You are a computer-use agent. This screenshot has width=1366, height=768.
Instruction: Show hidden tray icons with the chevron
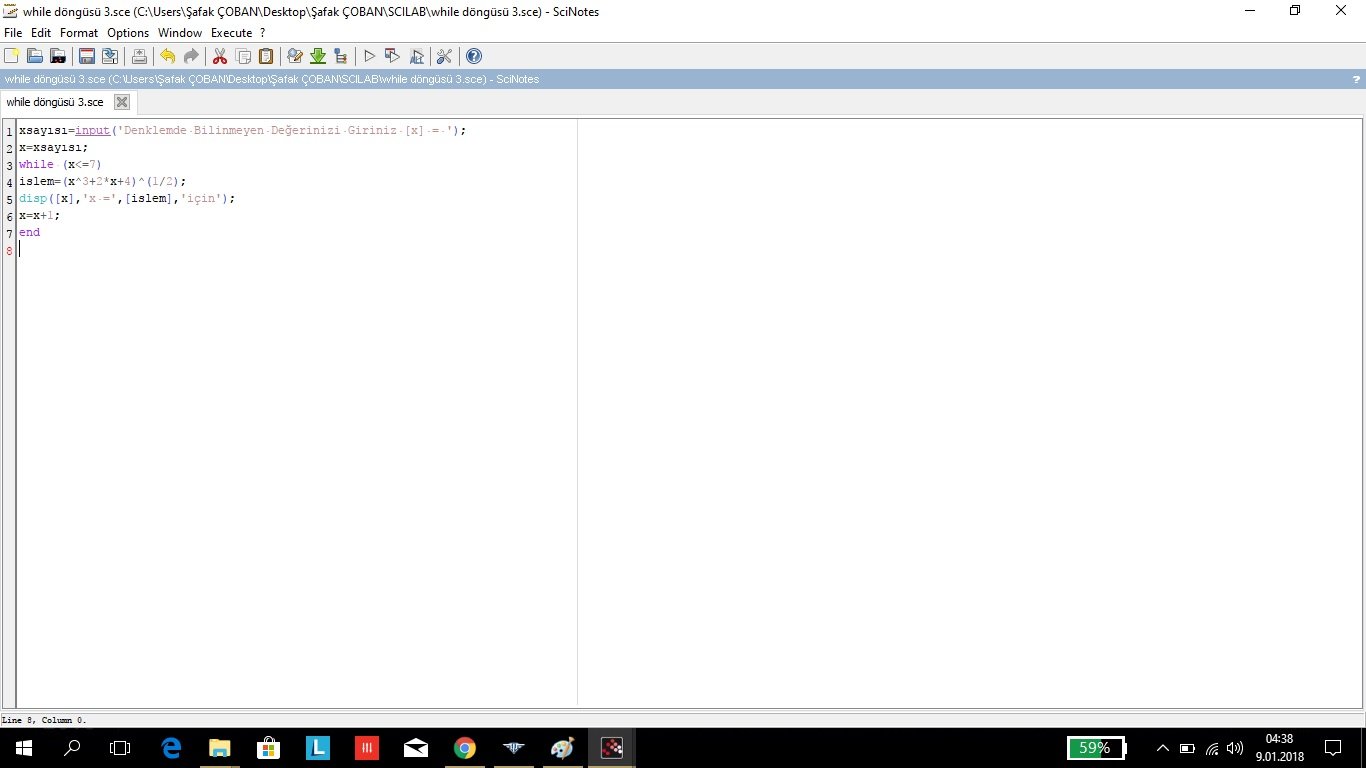[x=1163, y=748]
